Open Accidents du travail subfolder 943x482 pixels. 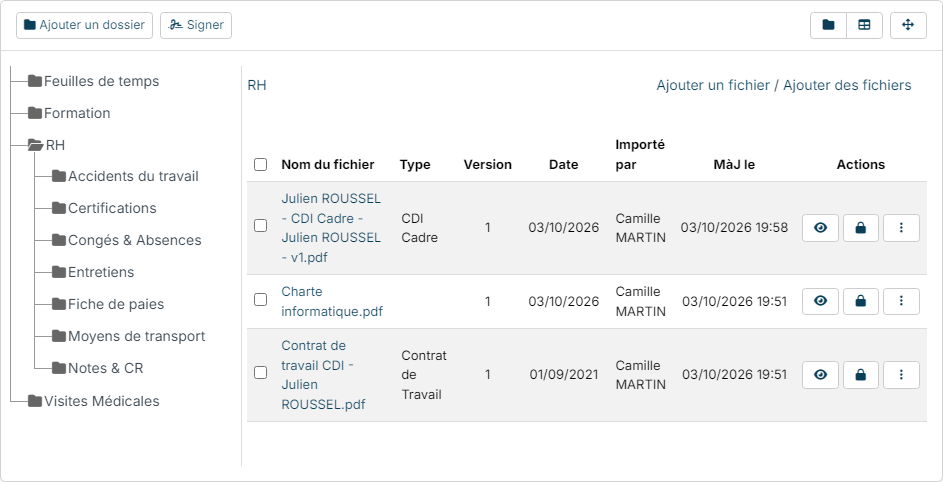pyautogui.click(x=125, y=176)
